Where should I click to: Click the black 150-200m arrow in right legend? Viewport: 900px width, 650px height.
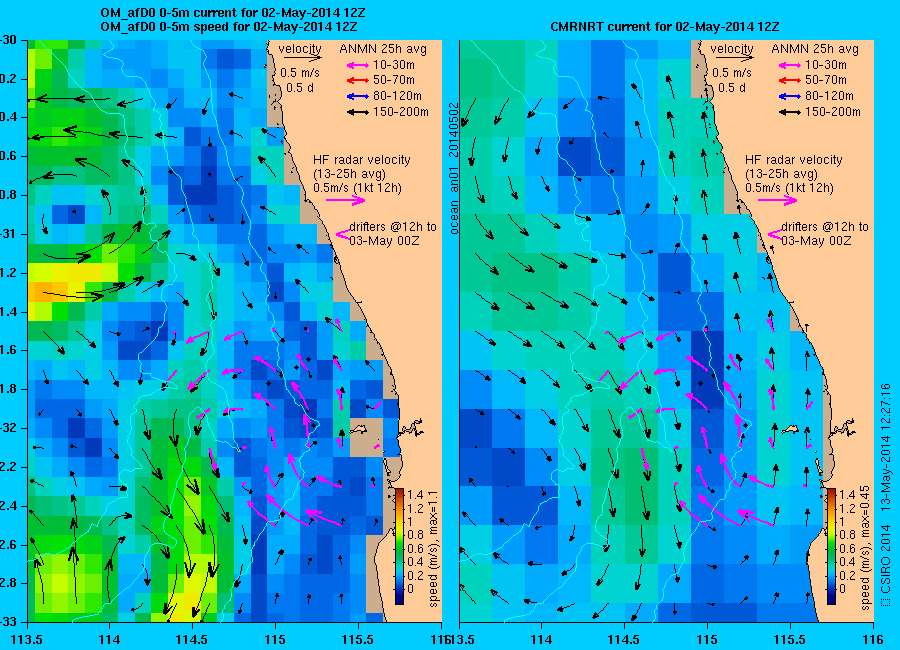coord(790,113)
